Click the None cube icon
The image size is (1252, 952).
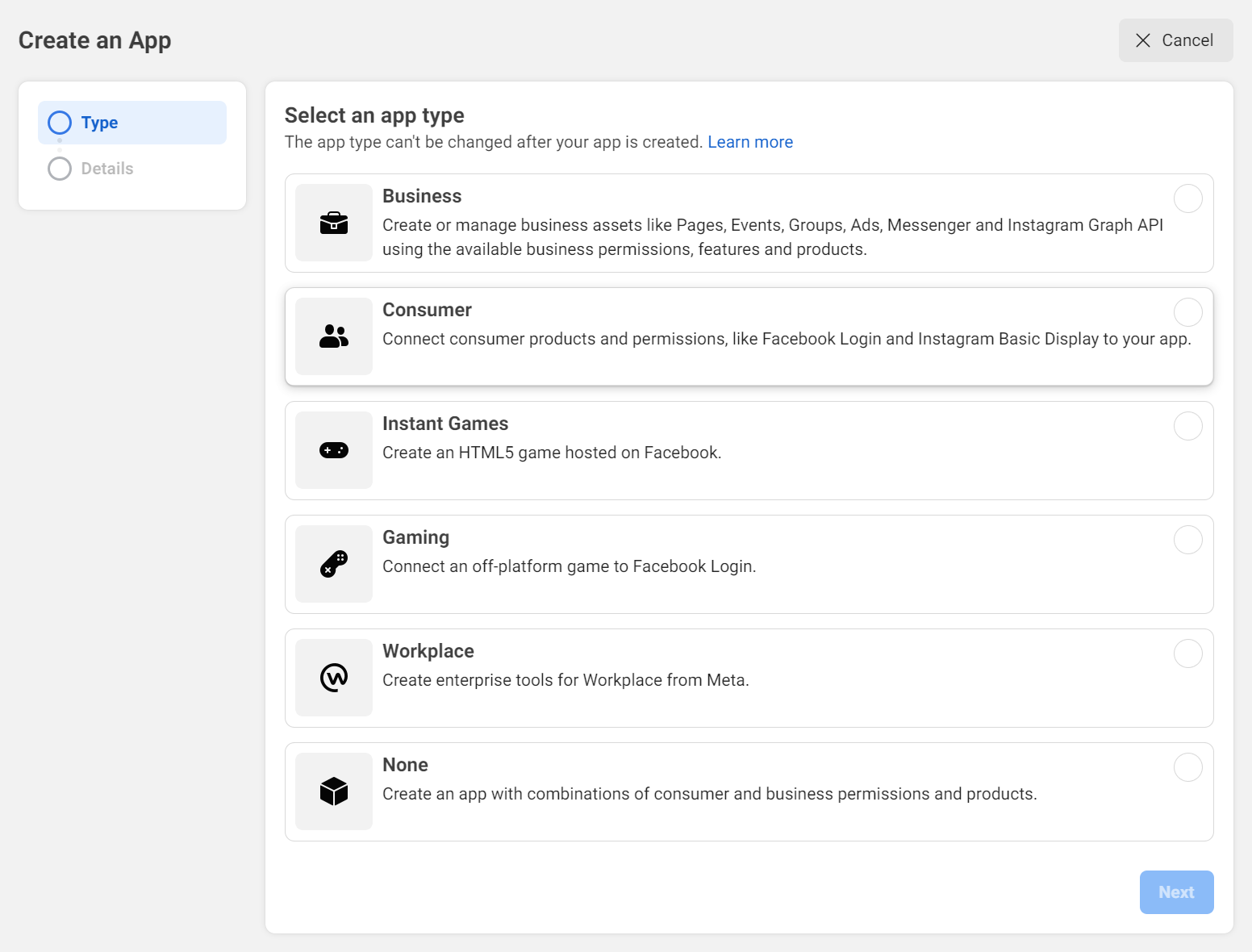click(x=333, y=791)
